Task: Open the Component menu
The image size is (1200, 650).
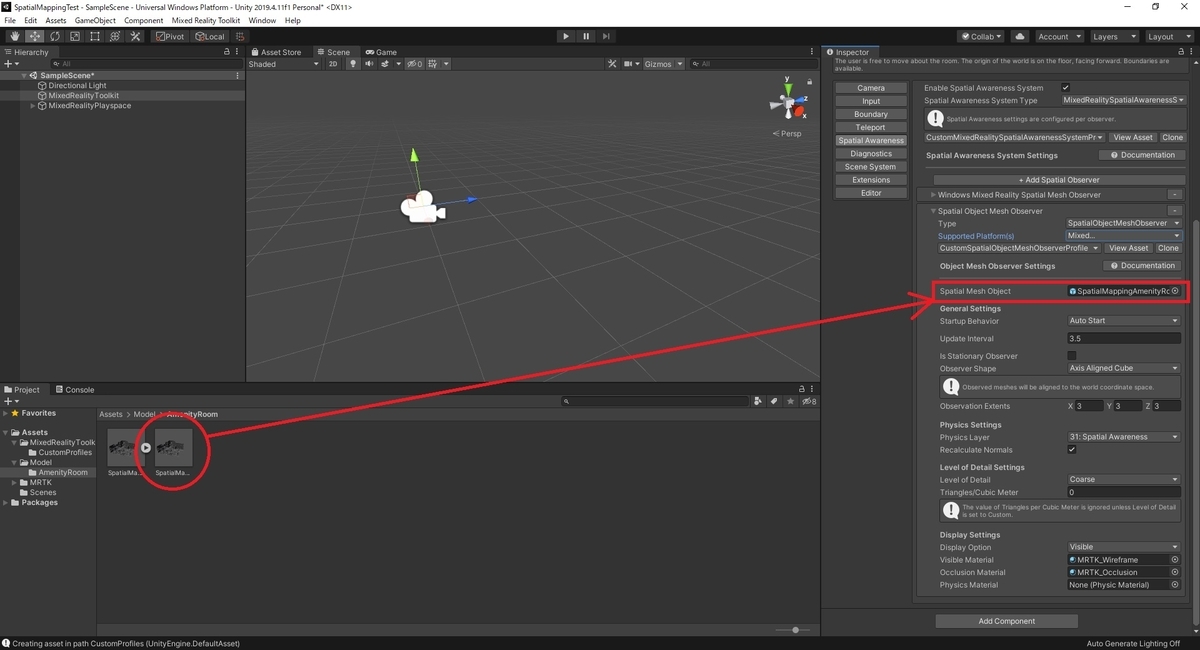Action: point(143,20)
